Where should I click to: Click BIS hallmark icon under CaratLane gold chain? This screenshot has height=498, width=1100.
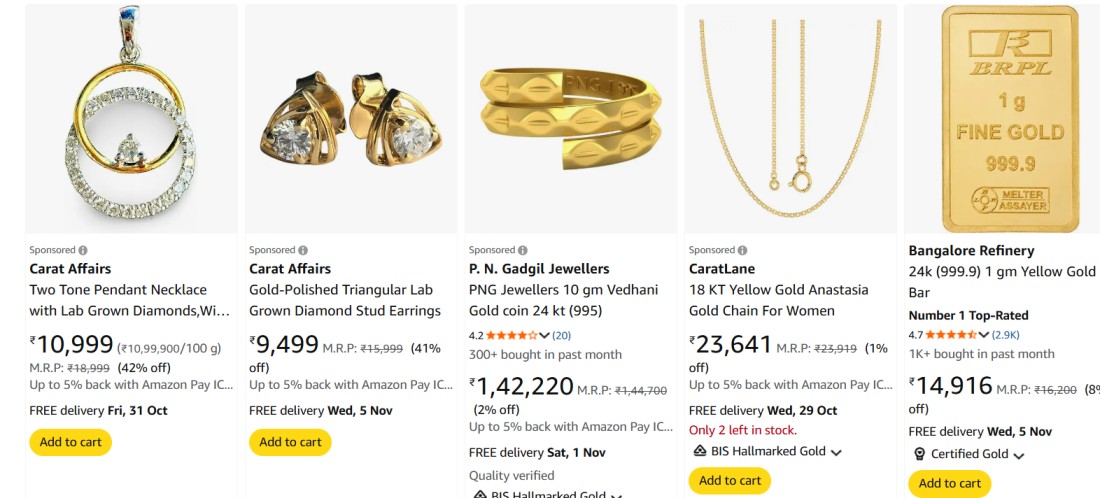pyautogui.click(x=700, y=452)
